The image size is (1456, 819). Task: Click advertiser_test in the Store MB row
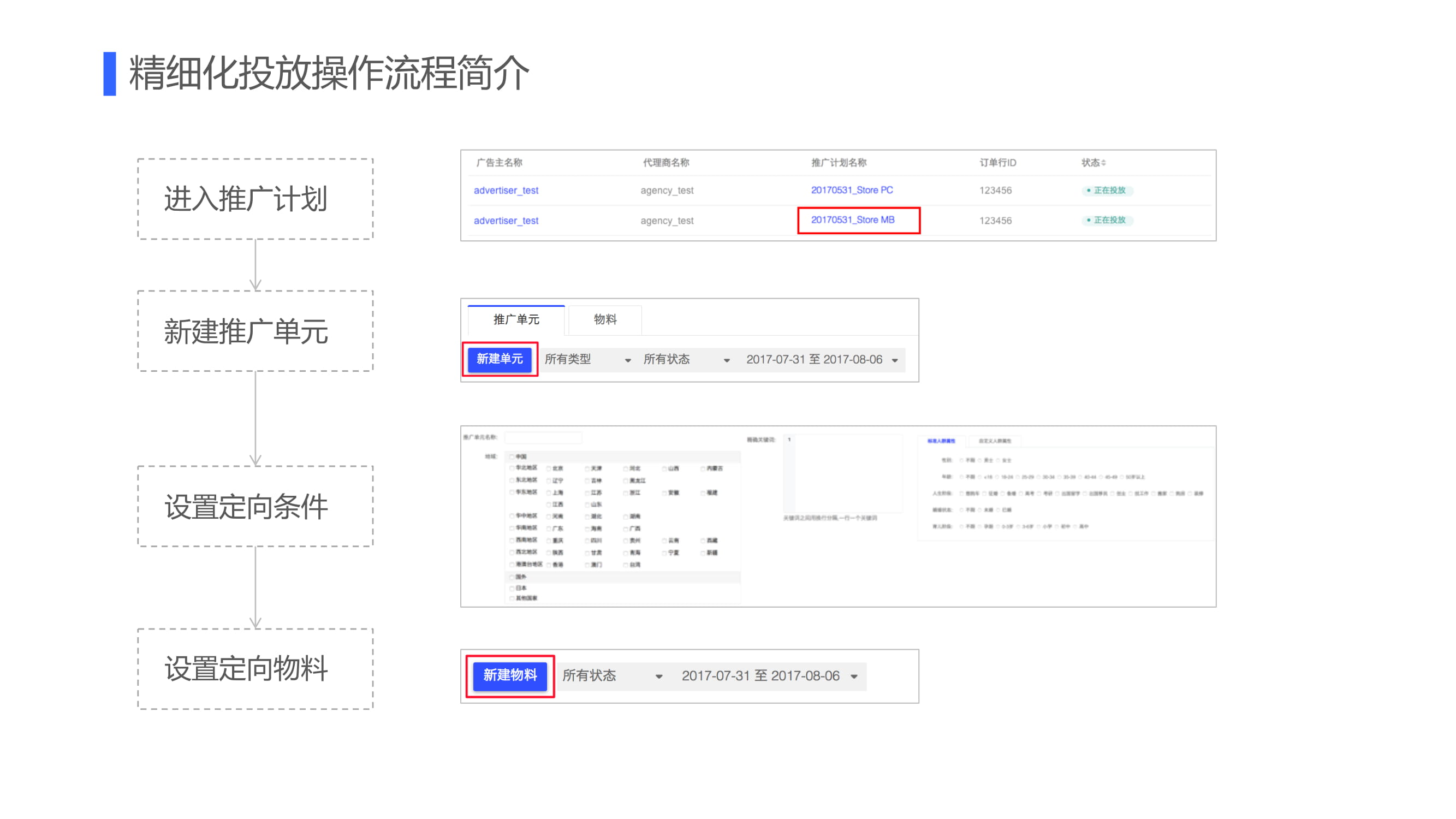tap(506, 221)
